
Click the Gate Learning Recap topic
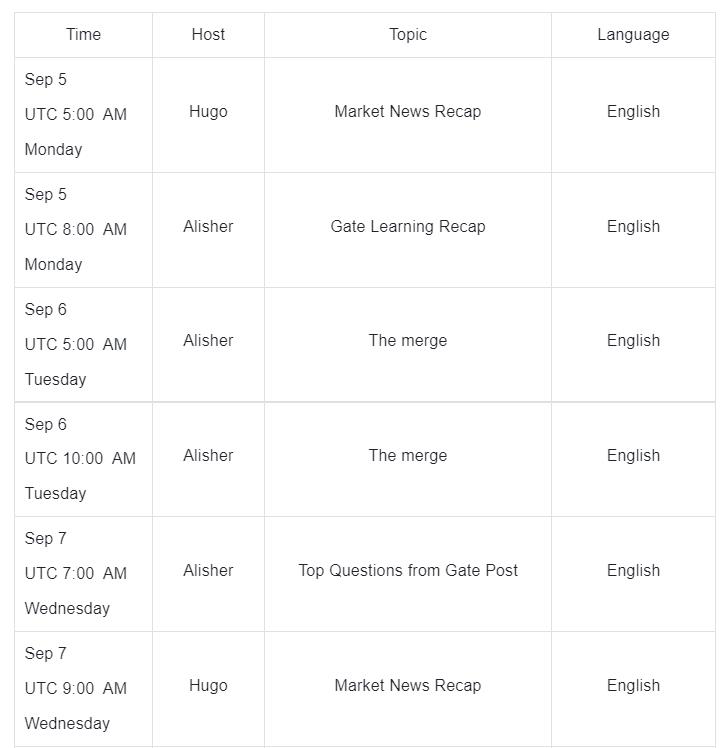pos(408,226)
